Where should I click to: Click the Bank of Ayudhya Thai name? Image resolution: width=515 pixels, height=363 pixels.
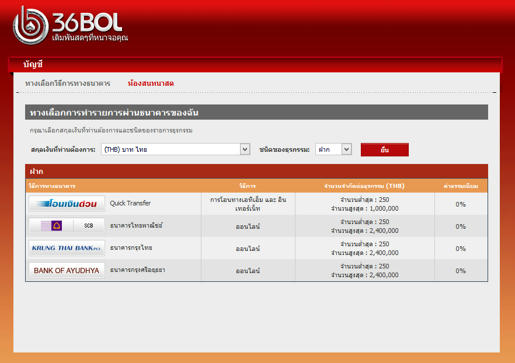137,270
